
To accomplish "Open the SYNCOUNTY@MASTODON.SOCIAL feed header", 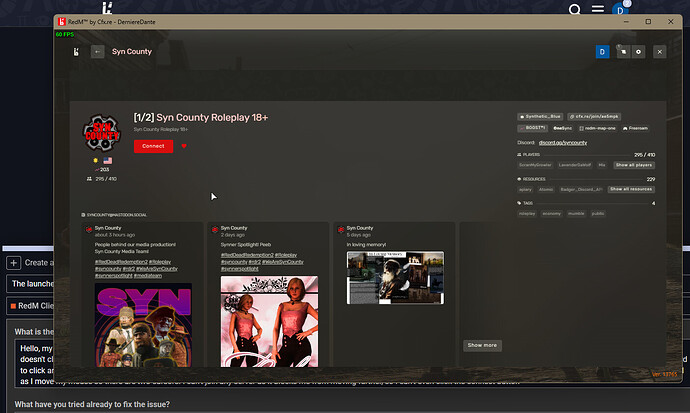I will pyautogui.click(x=114, y=215).
